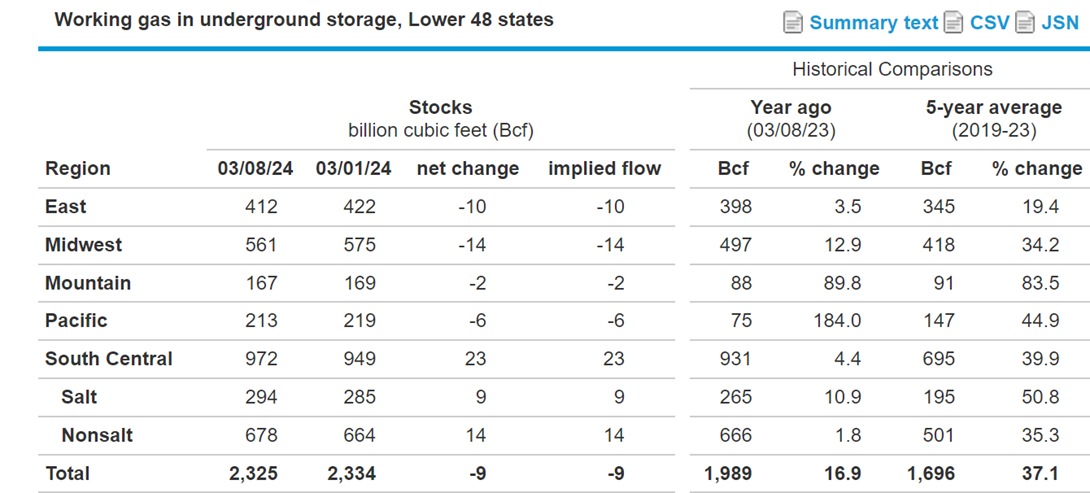Open the JSN data link
Image resolution: width=1090 pixels, height=493 pixels.
coord(1060,23)
